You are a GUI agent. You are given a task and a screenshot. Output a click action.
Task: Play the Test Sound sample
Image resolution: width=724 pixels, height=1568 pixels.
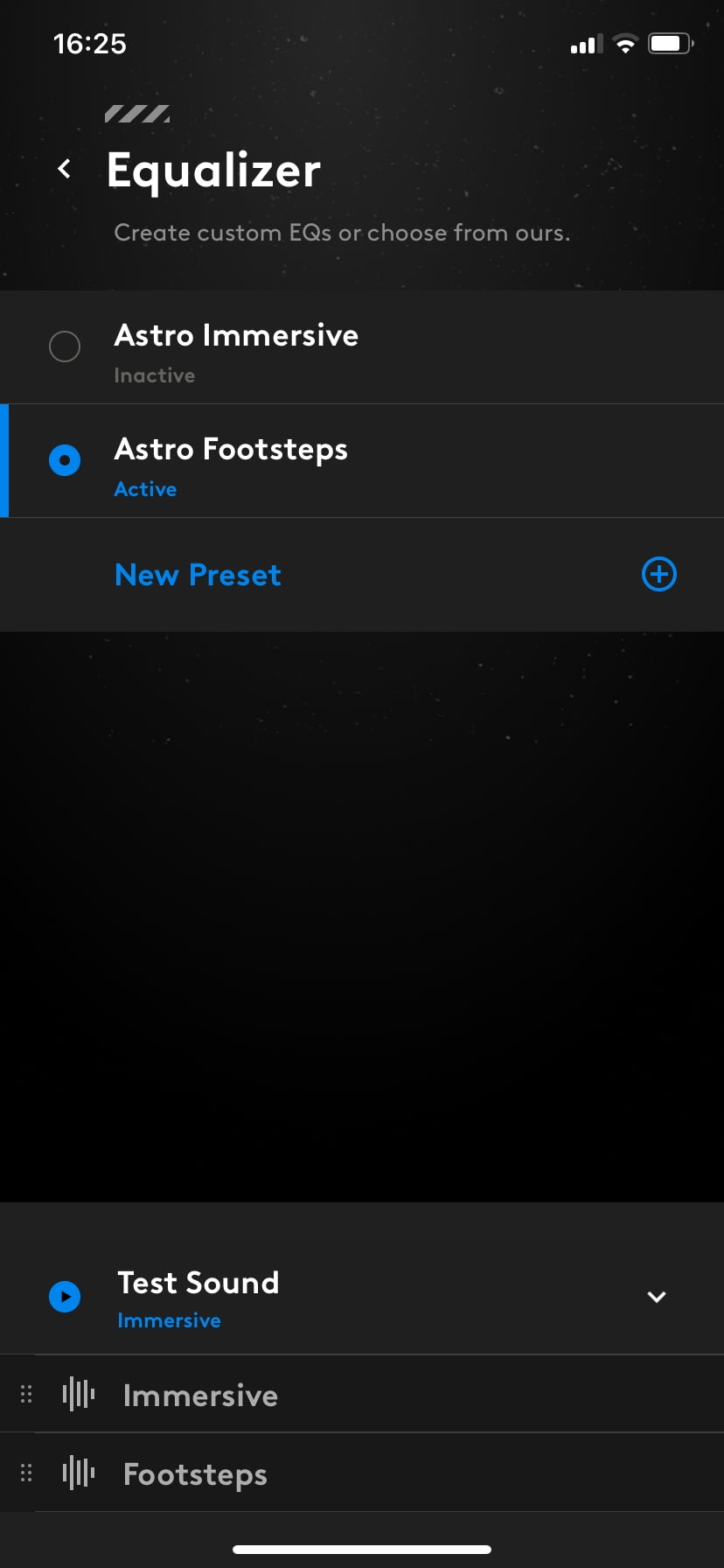point(65,1296)
